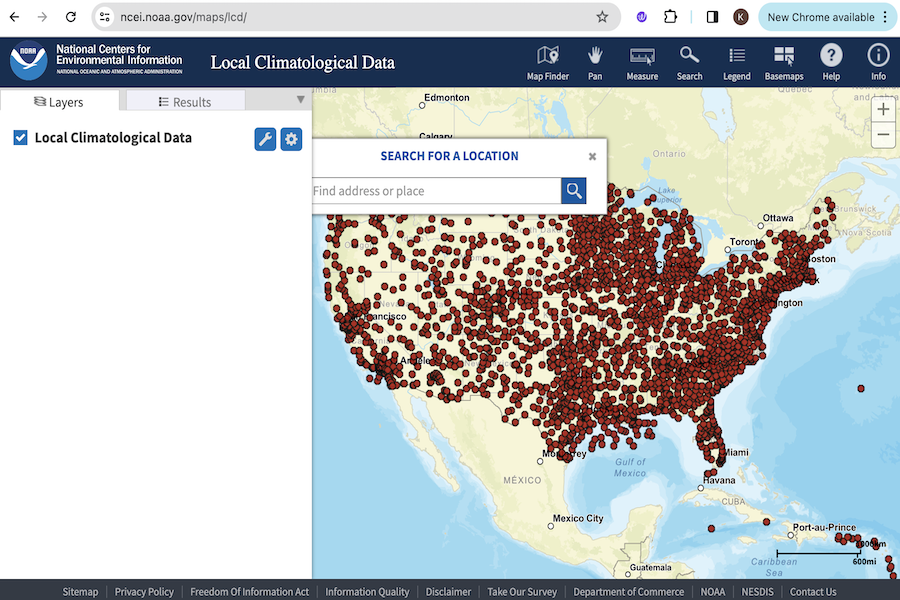
Task: Click the Find address or place field
Action: click(x=436, y=191)
